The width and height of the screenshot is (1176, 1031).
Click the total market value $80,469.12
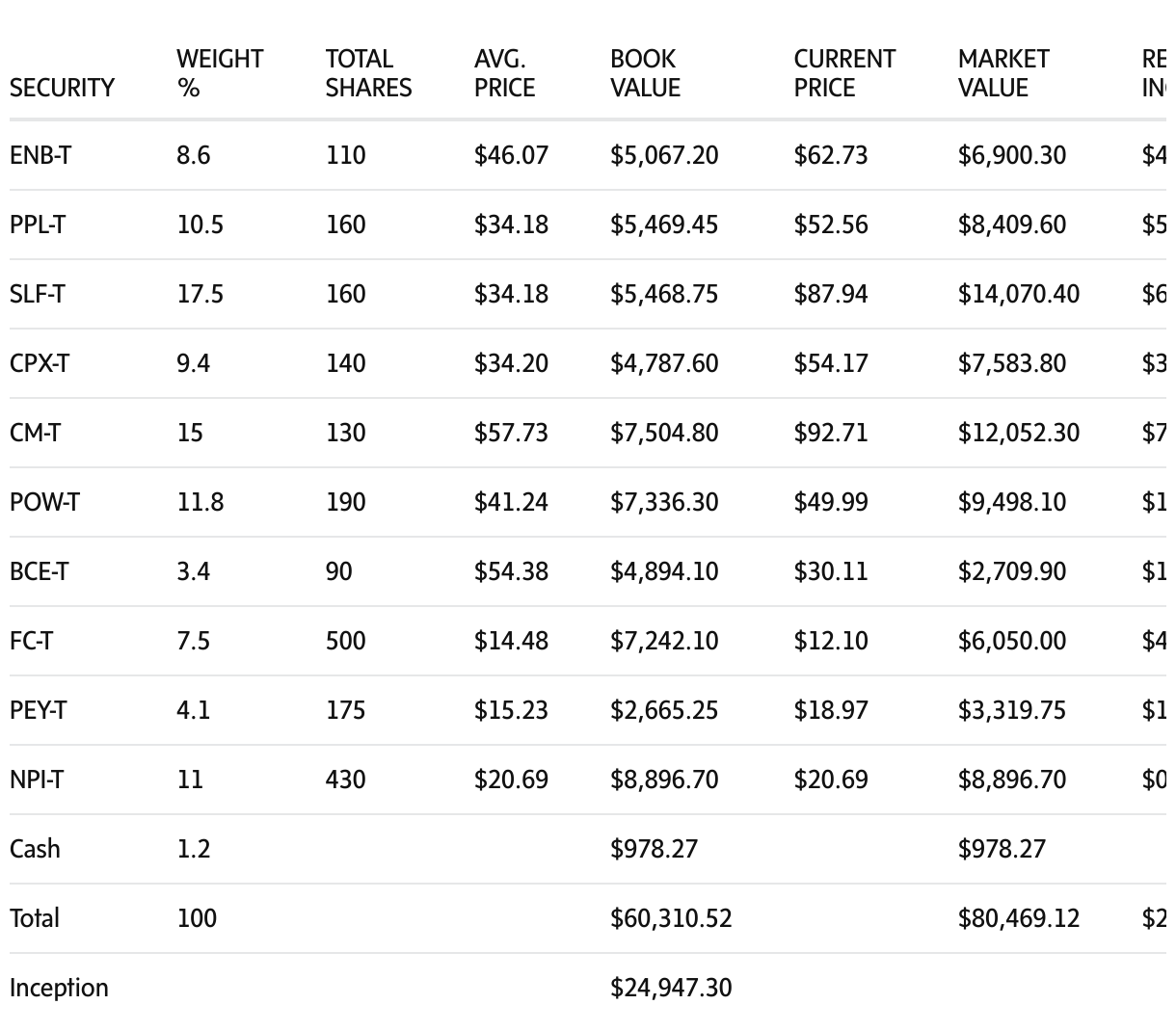(x=1018, y=918)
